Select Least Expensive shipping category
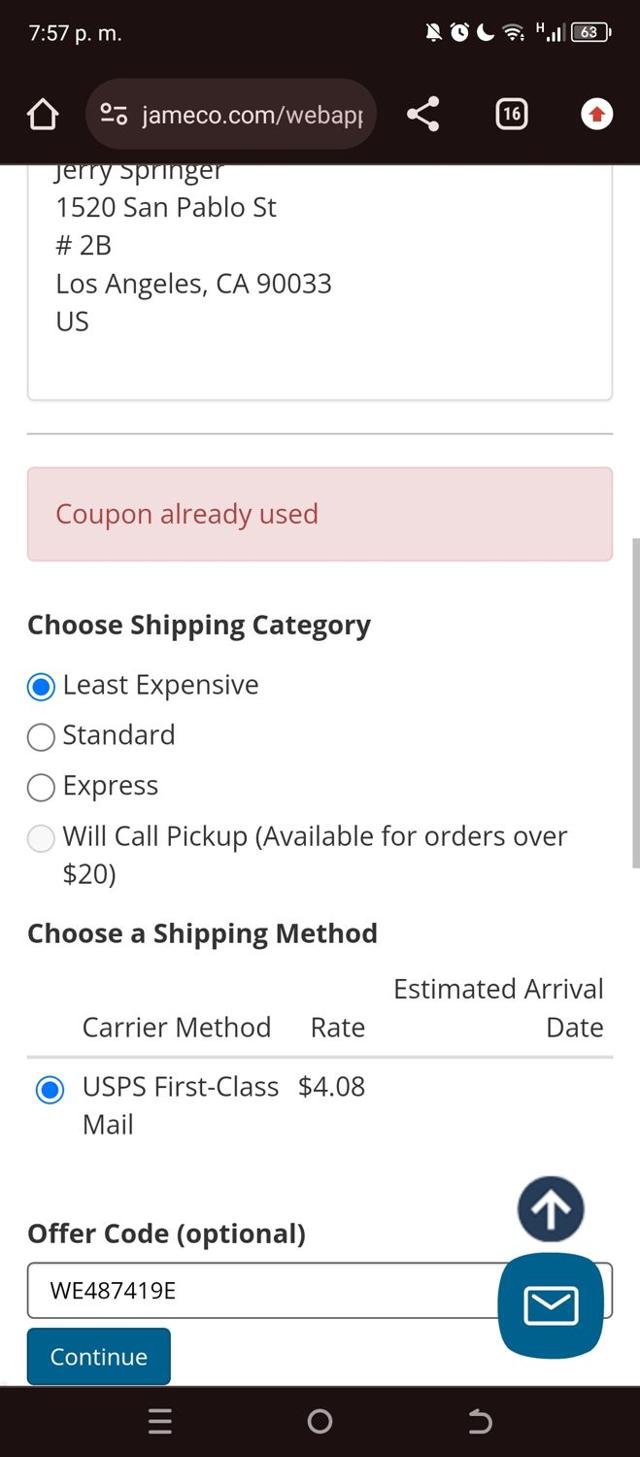The height and width of the screenshot is (1457, 640). click(x=41, y=687)
